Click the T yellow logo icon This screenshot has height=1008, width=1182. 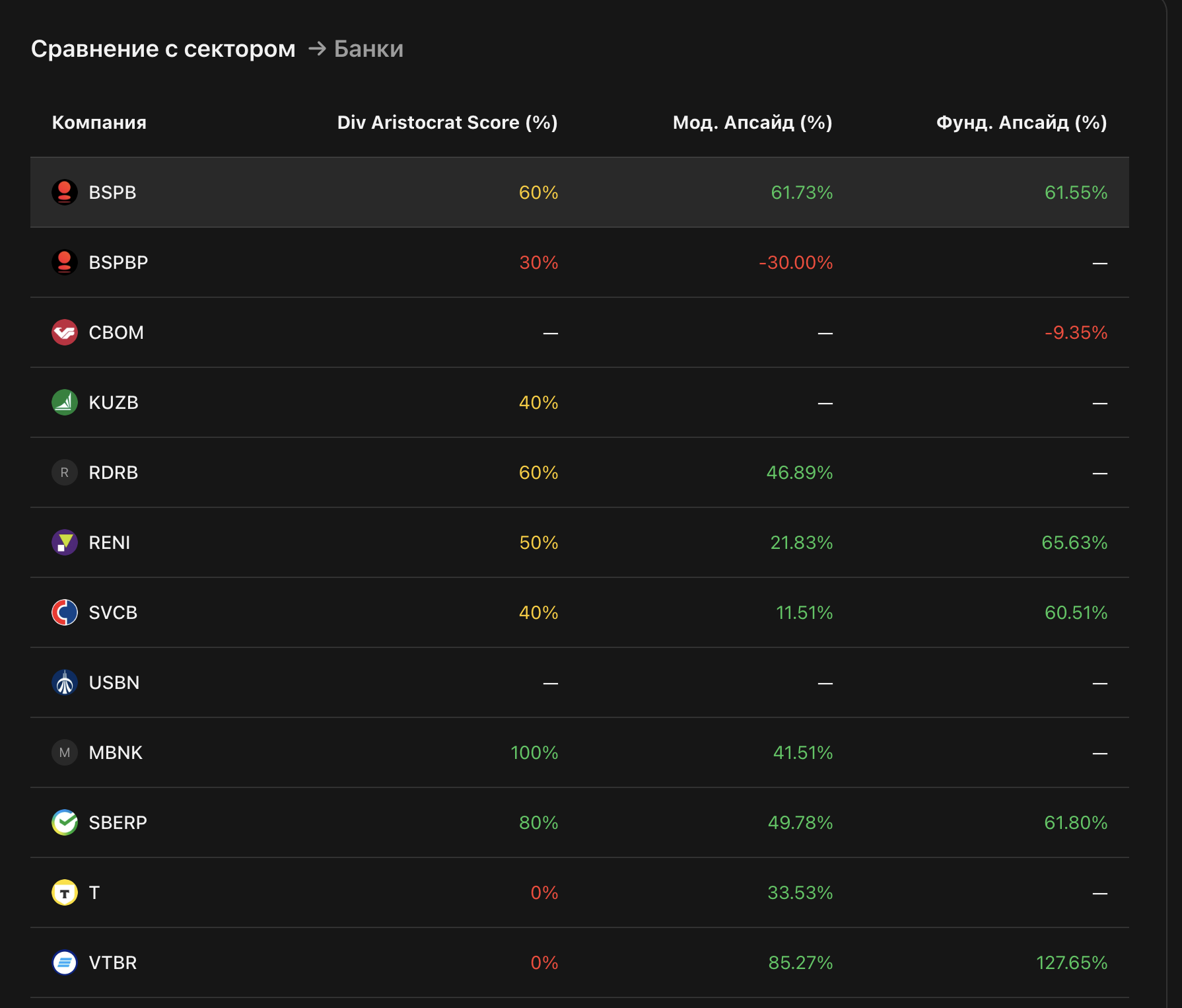(x=65, y=892)
